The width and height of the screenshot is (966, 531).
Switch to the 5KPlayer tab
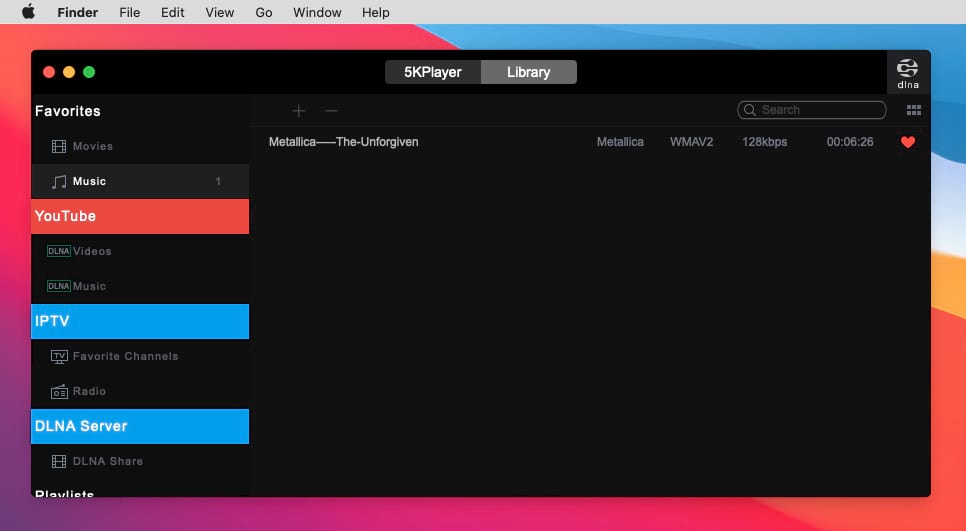click(x=432, y=72)
